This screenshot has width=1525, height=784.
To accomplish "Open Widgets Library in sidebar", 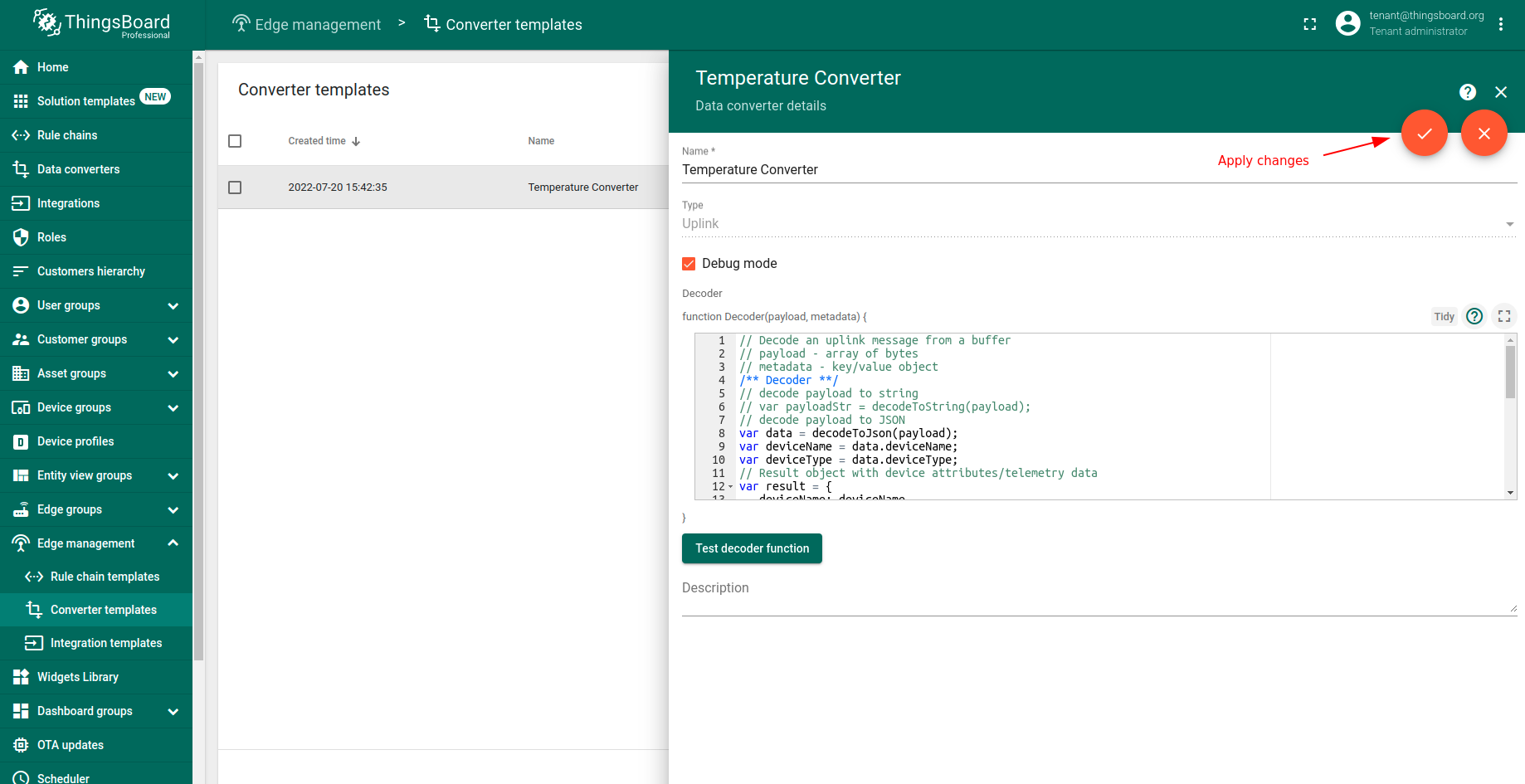I will (96, 677).
